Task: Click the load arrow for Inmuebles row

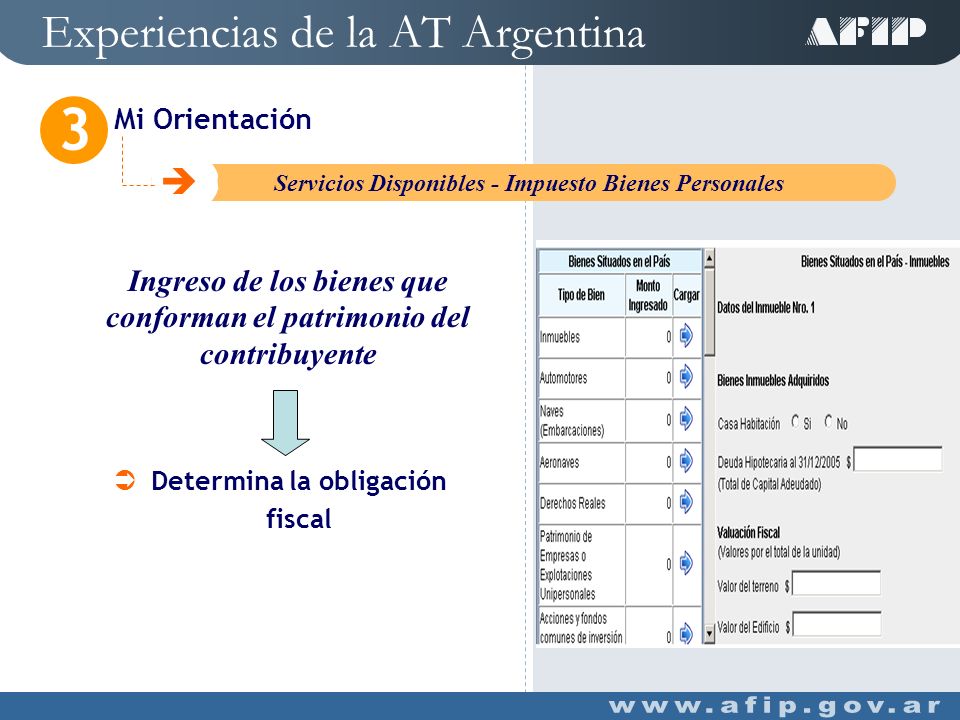Action: (x=686, y=336)
